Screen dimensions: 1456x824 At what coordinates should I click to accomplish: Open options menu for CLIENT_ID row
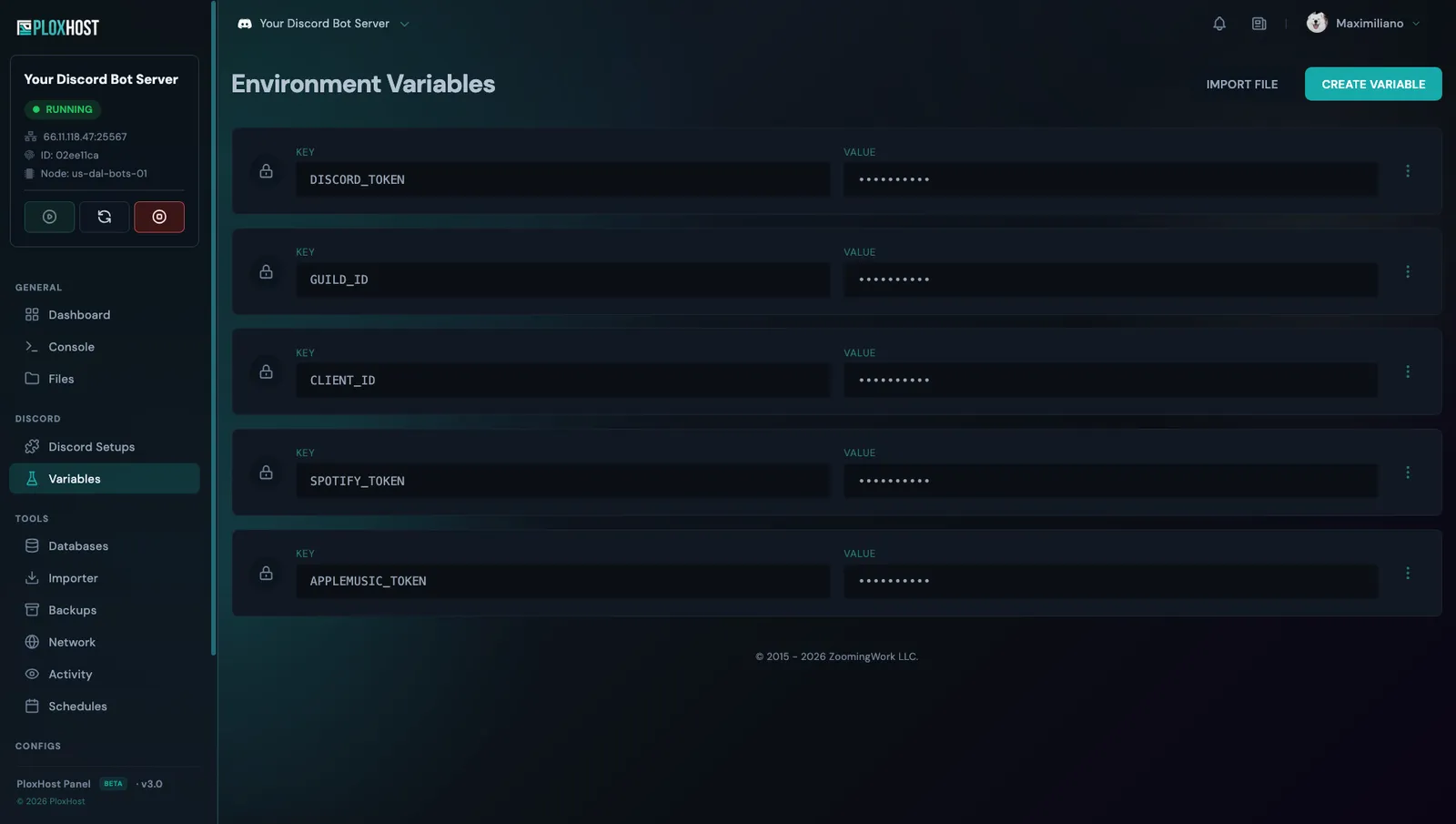point(1408,371)
